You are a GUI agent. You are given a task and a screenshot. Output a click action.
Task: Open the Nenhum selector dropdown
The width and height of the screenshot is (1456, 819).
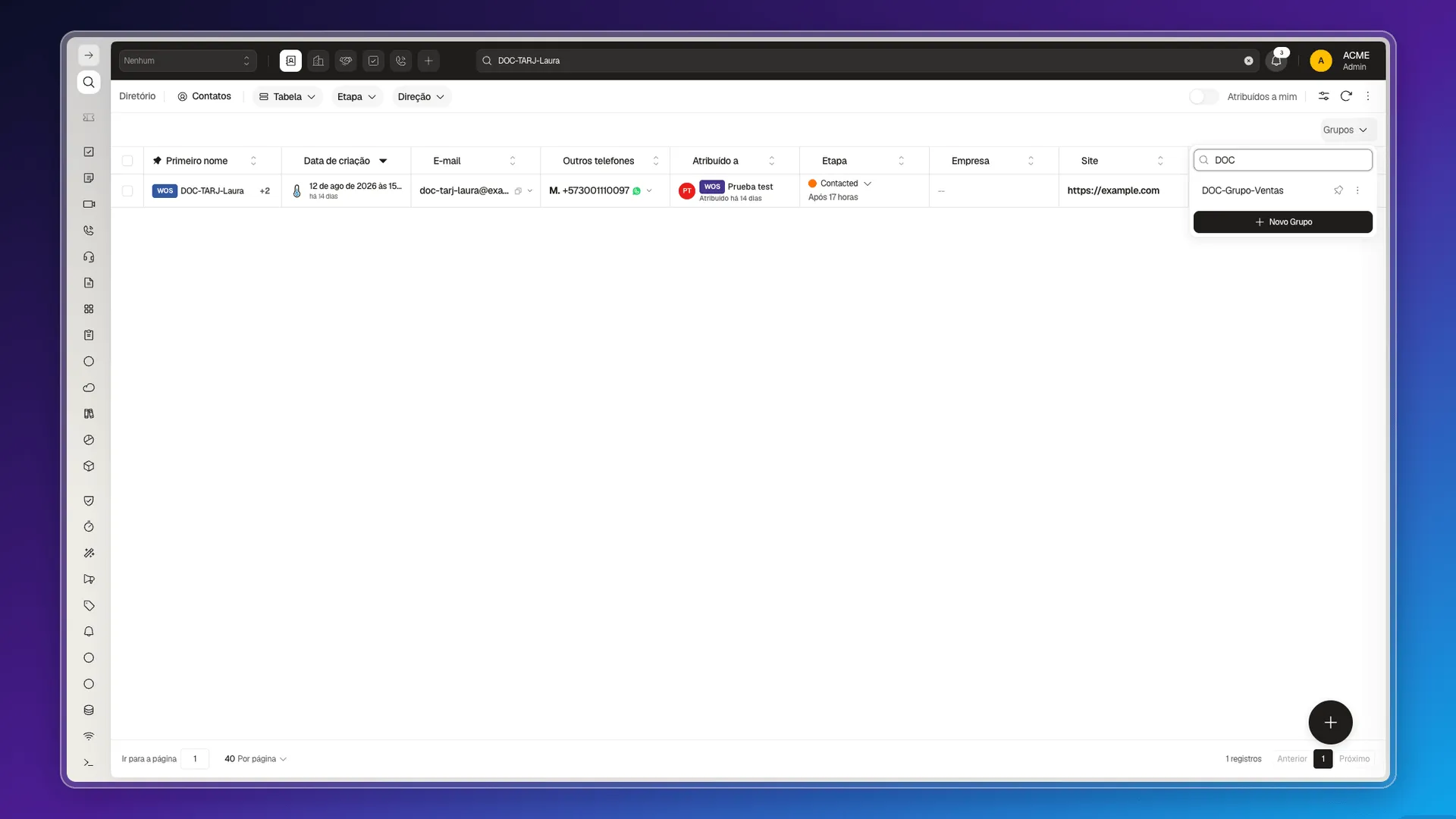point(187,61)
